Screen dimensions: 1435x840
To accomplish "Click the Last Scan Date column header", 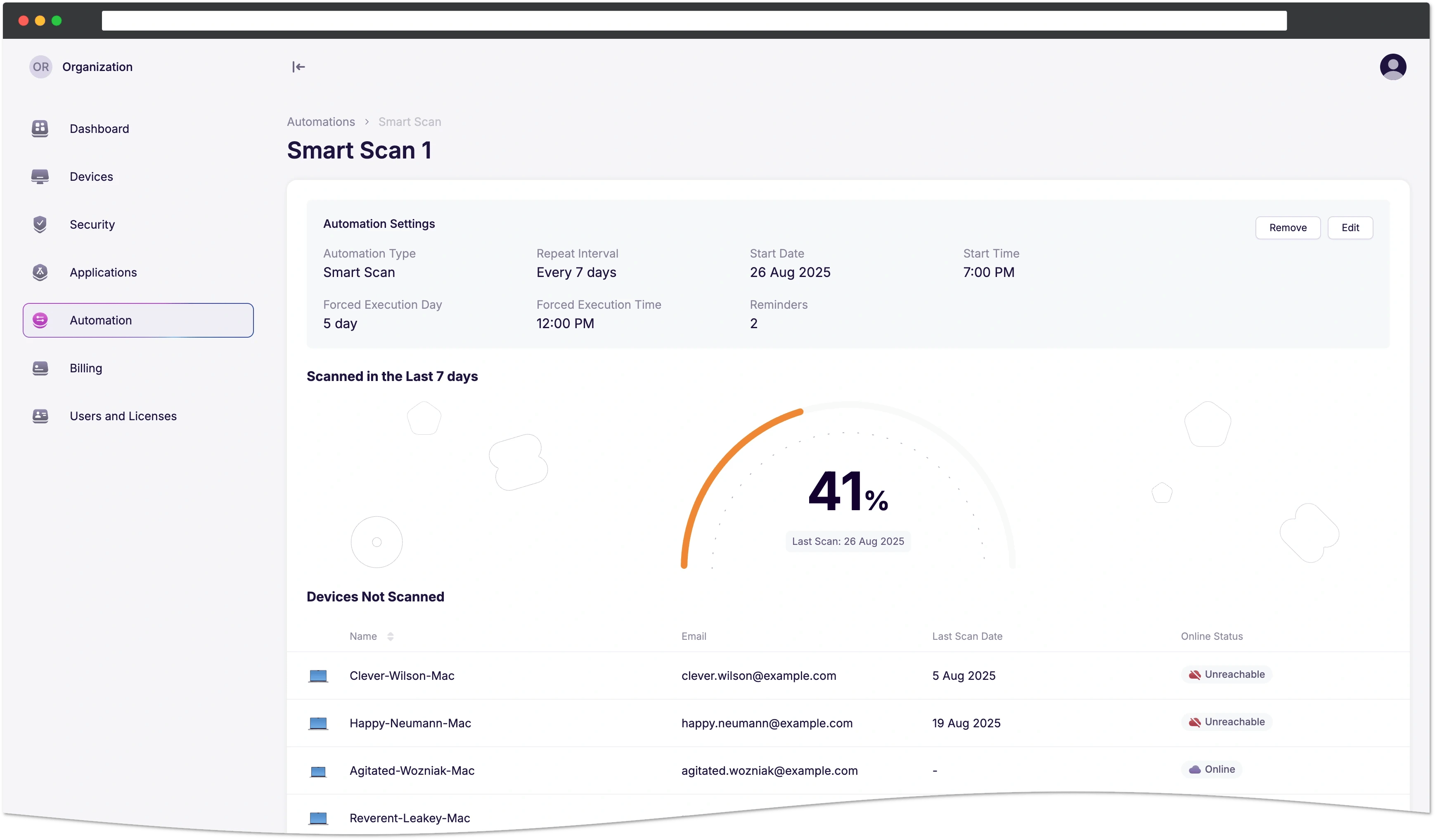I will point(967,637).
